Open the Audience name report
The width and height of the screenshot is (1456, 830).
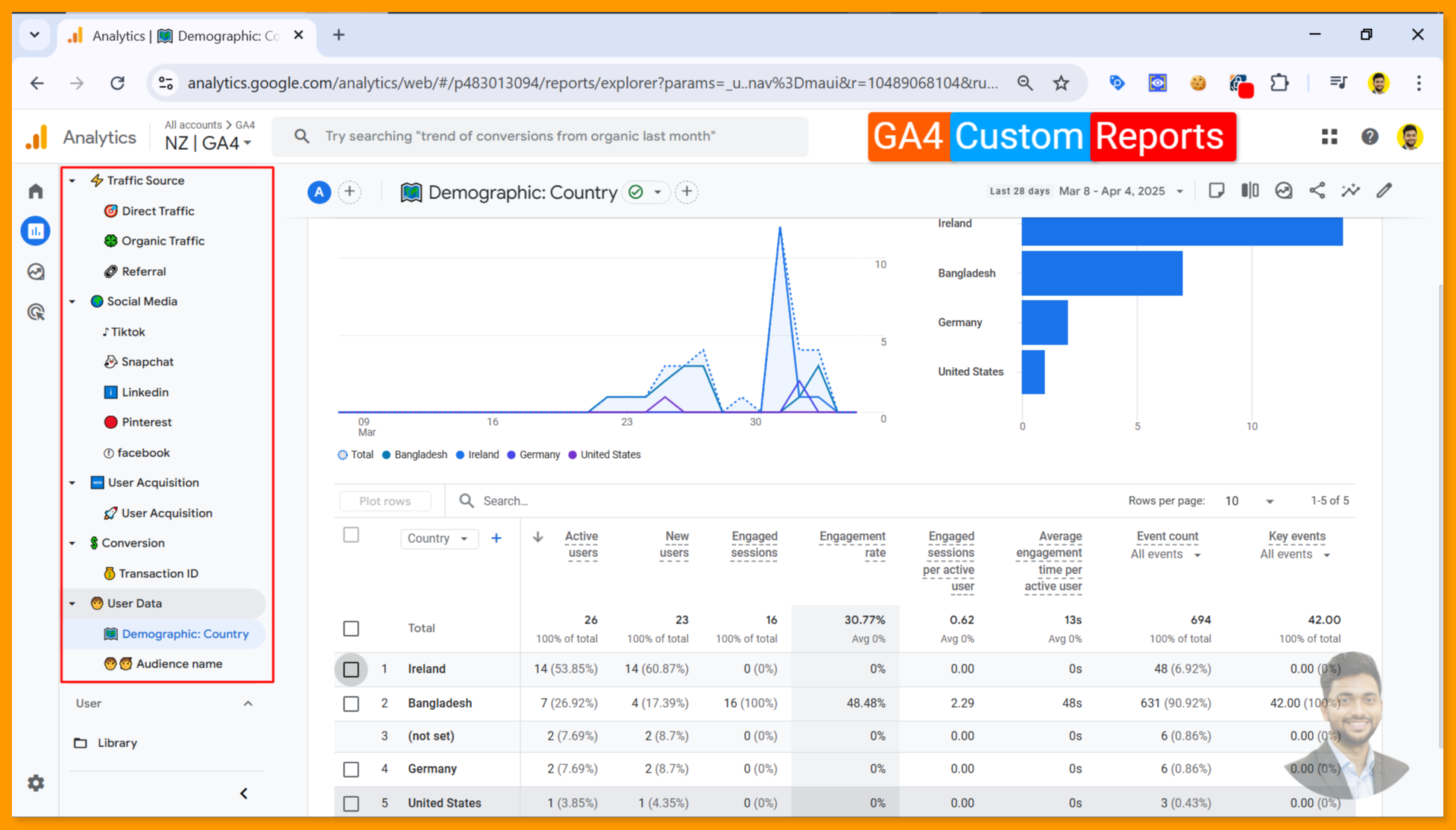(179, 664)
